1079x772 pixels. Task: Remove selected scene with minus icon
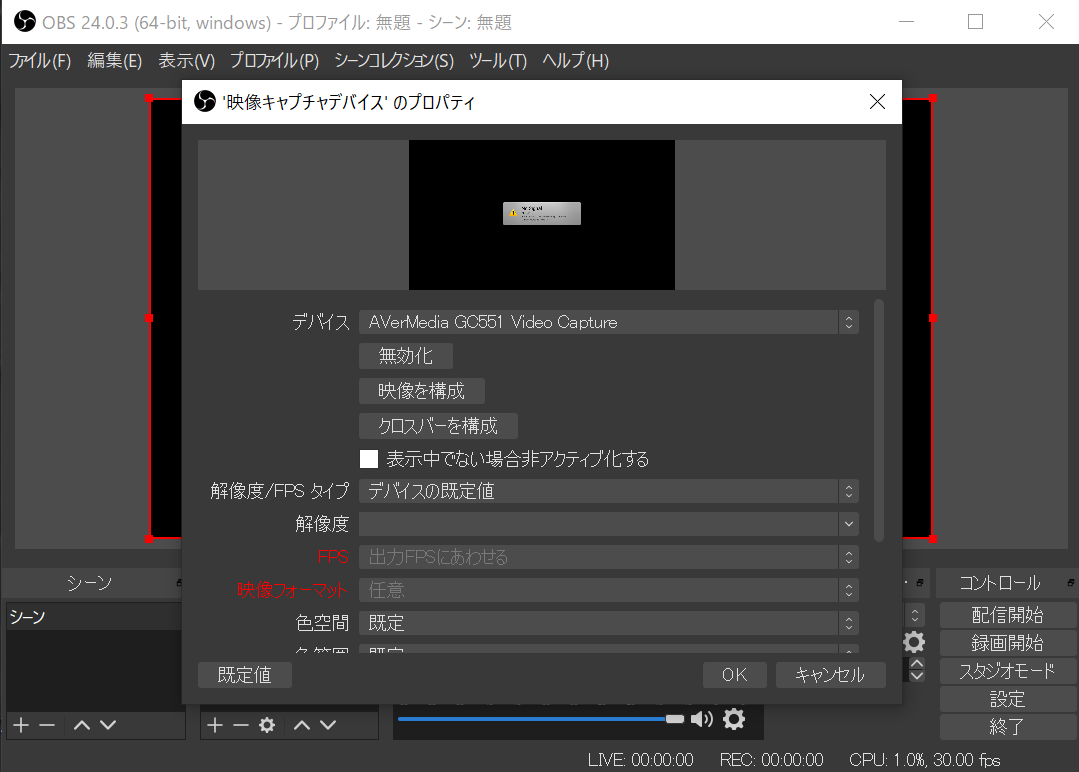click(47, 725)
